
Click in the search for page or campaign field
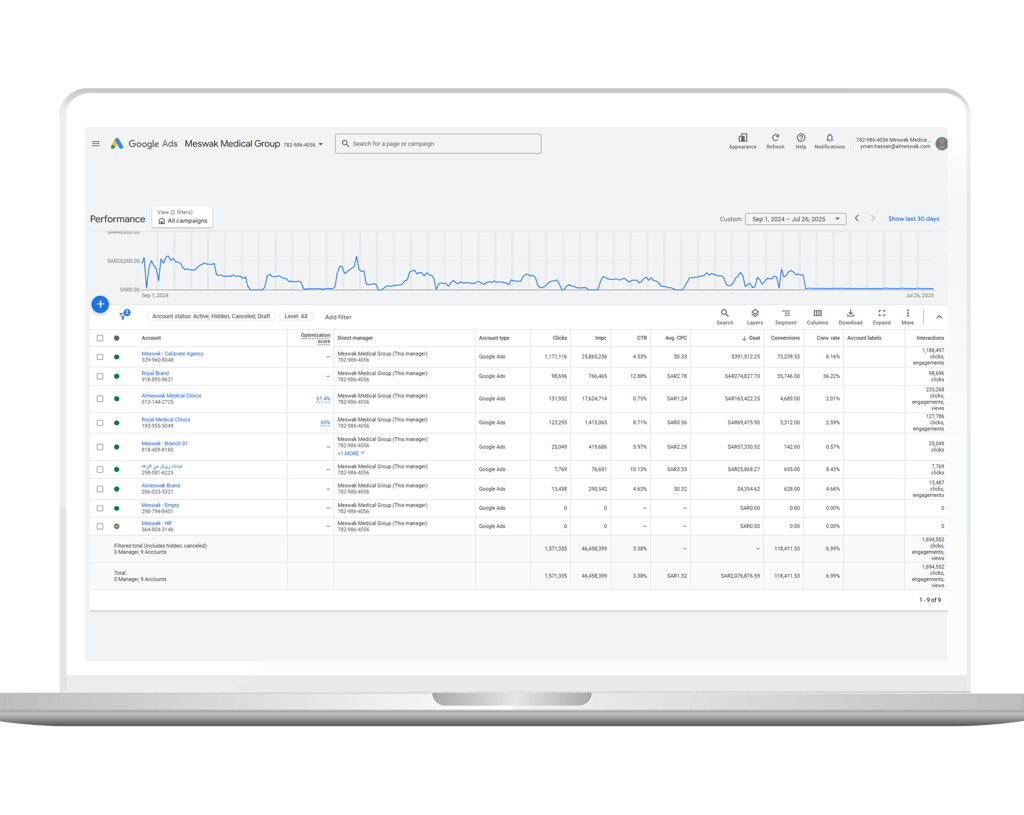[x=438, y=144]
